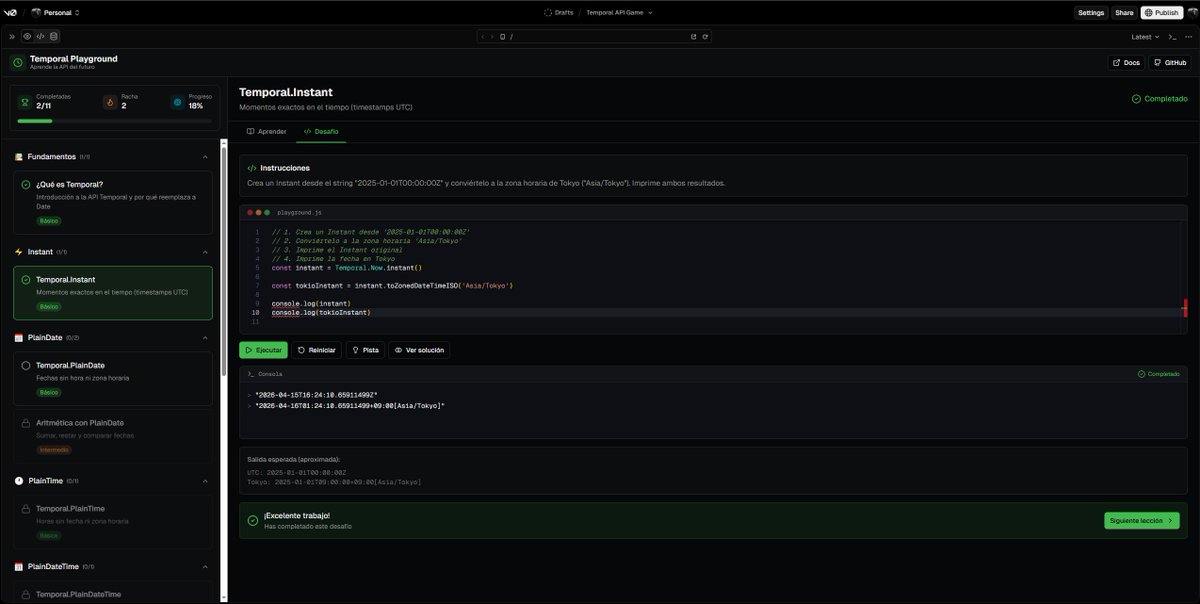Switch to code view icon

(x=41, y=36)
